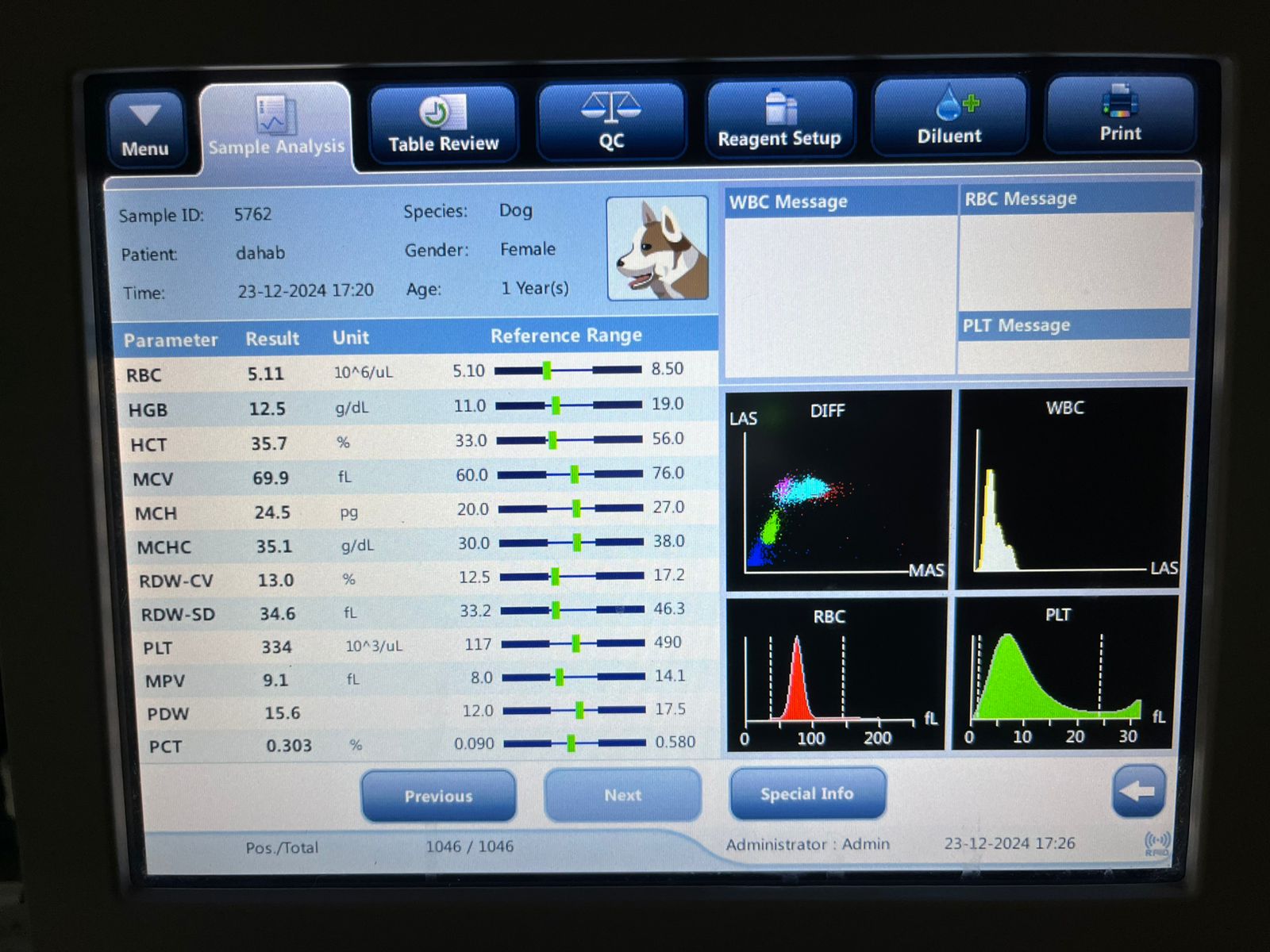
Task: Open the RBC histogram
Action: click(x=836, y=674)
